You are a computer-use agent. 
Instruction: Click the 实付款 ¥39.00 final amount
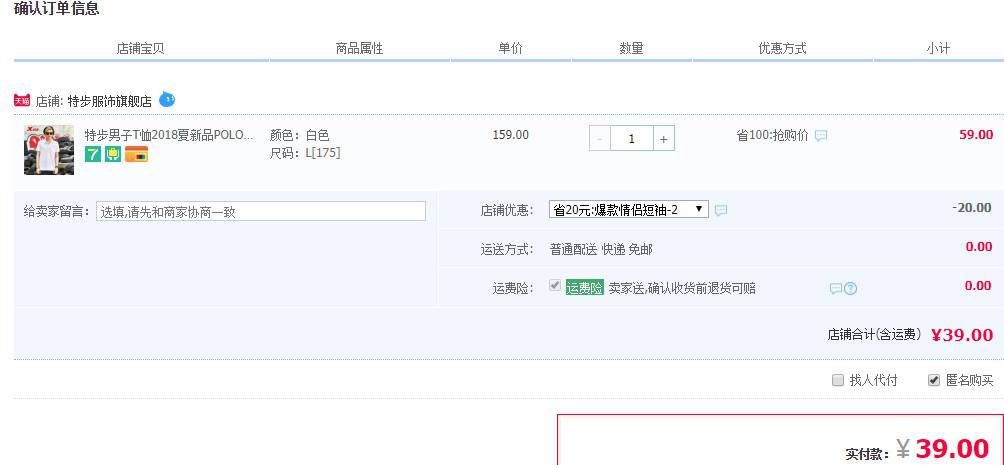click(x=943, y=448)
